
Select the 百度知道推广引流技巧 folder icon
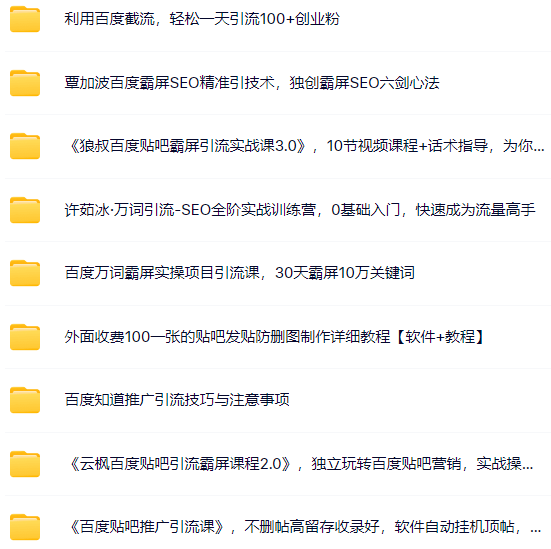click(25, 400)
